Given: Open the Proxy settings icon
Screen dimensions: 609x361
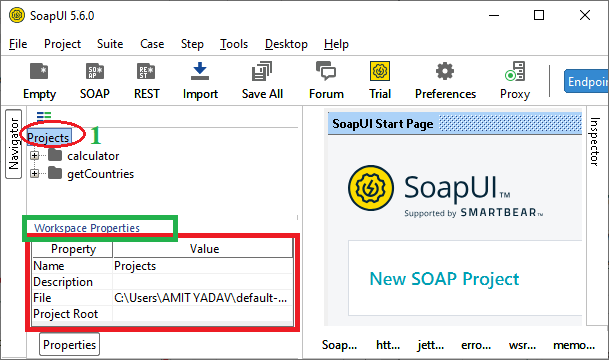Looking at the screenshot, I should click(x=515, y=71).
